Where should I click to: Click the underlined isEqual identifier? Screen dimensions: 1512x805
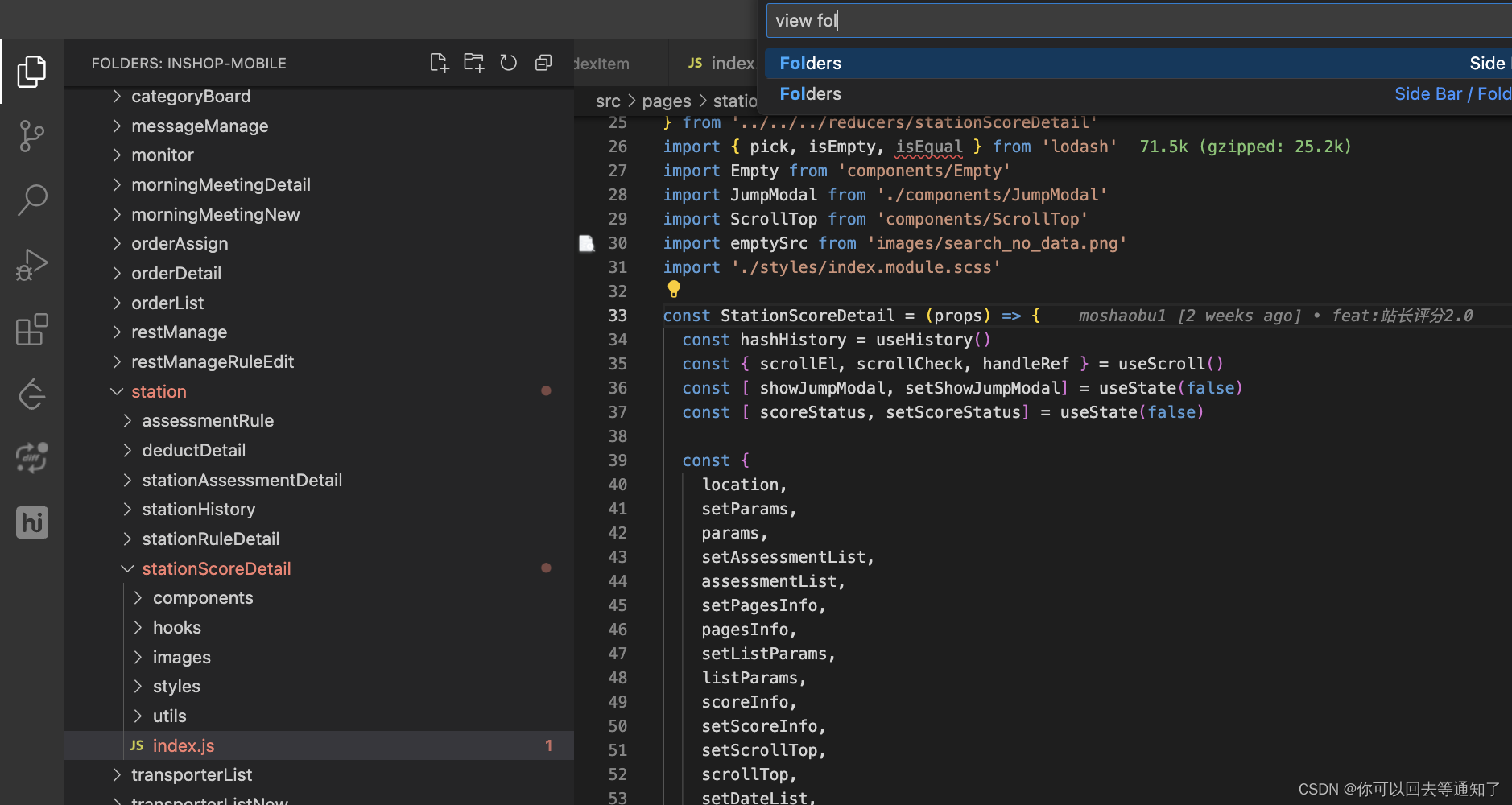(929, 147)
